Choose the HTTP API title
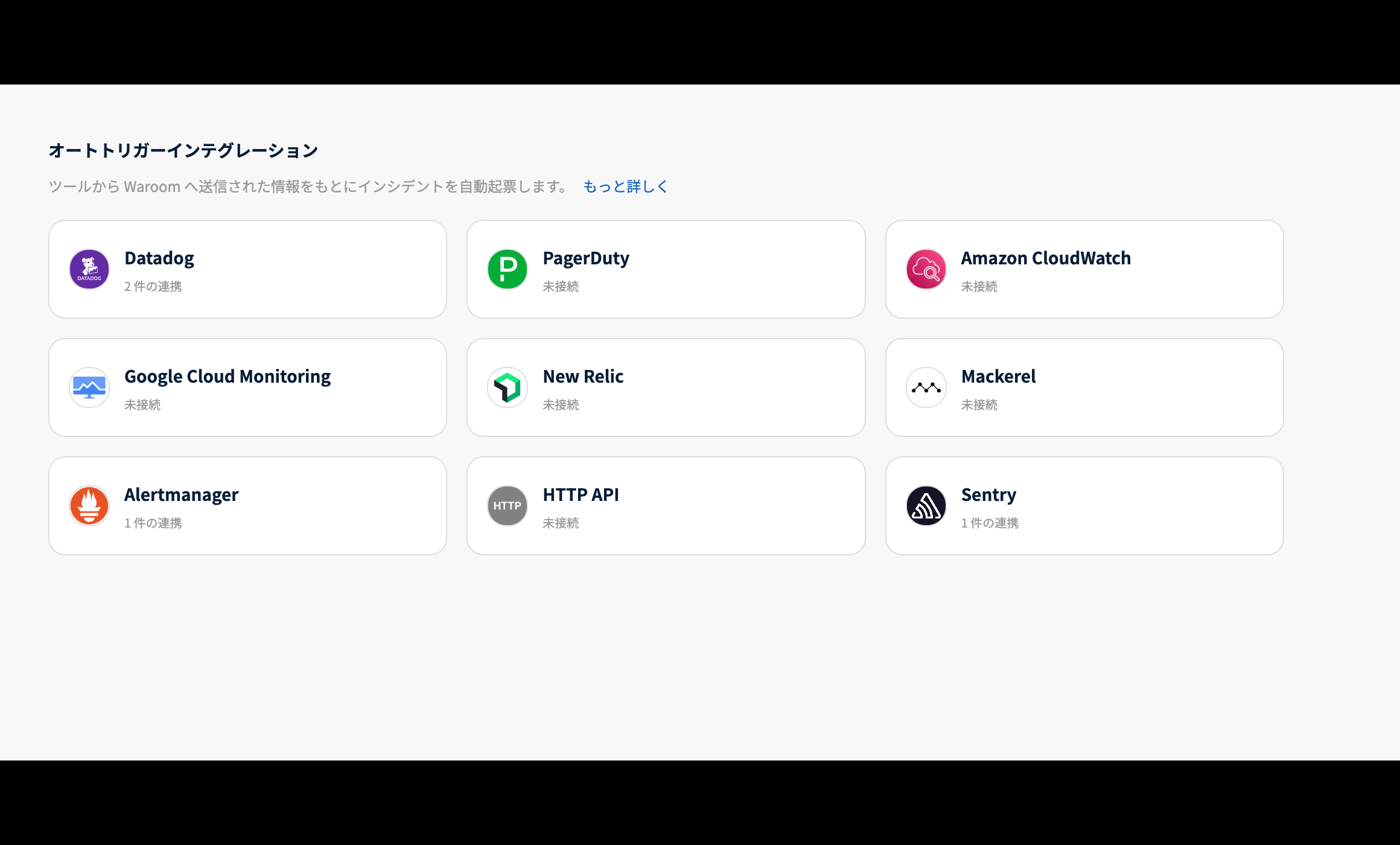This screenshot has width=1400, height=845. pos(581,495)
